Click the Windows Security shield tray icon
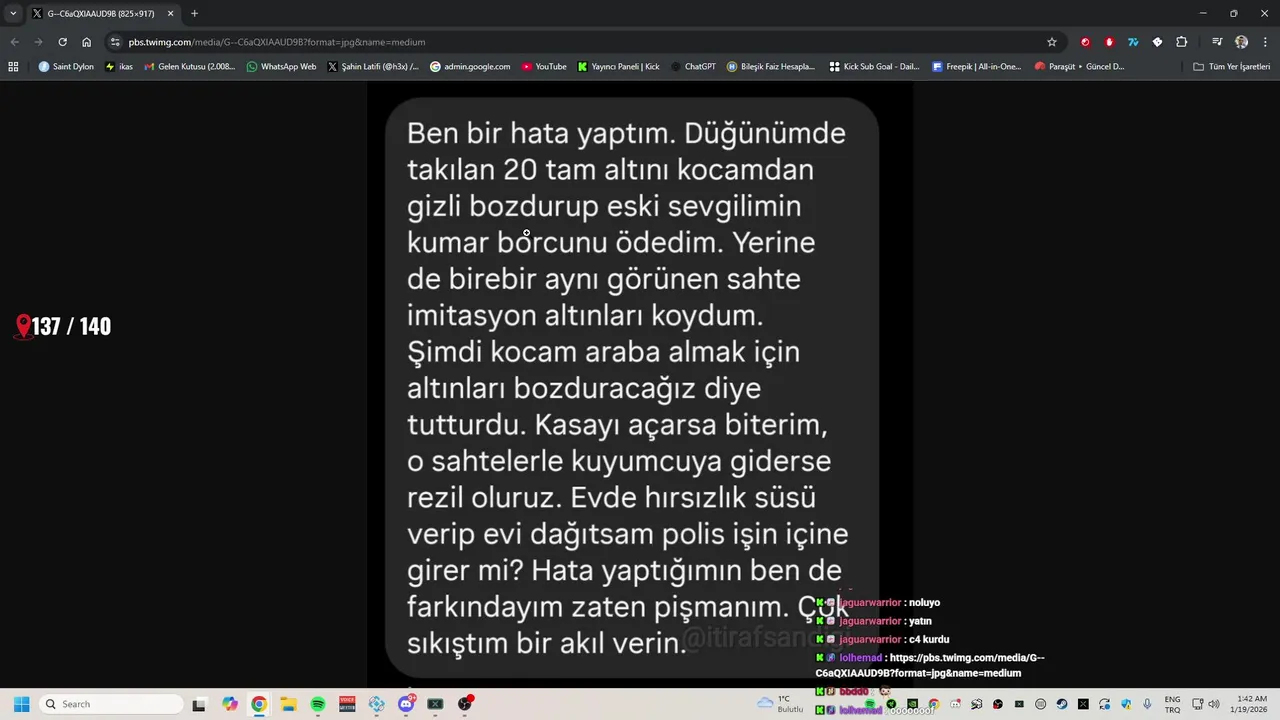The width and height of the screenshot is (1280, 720). (1126, 704)
